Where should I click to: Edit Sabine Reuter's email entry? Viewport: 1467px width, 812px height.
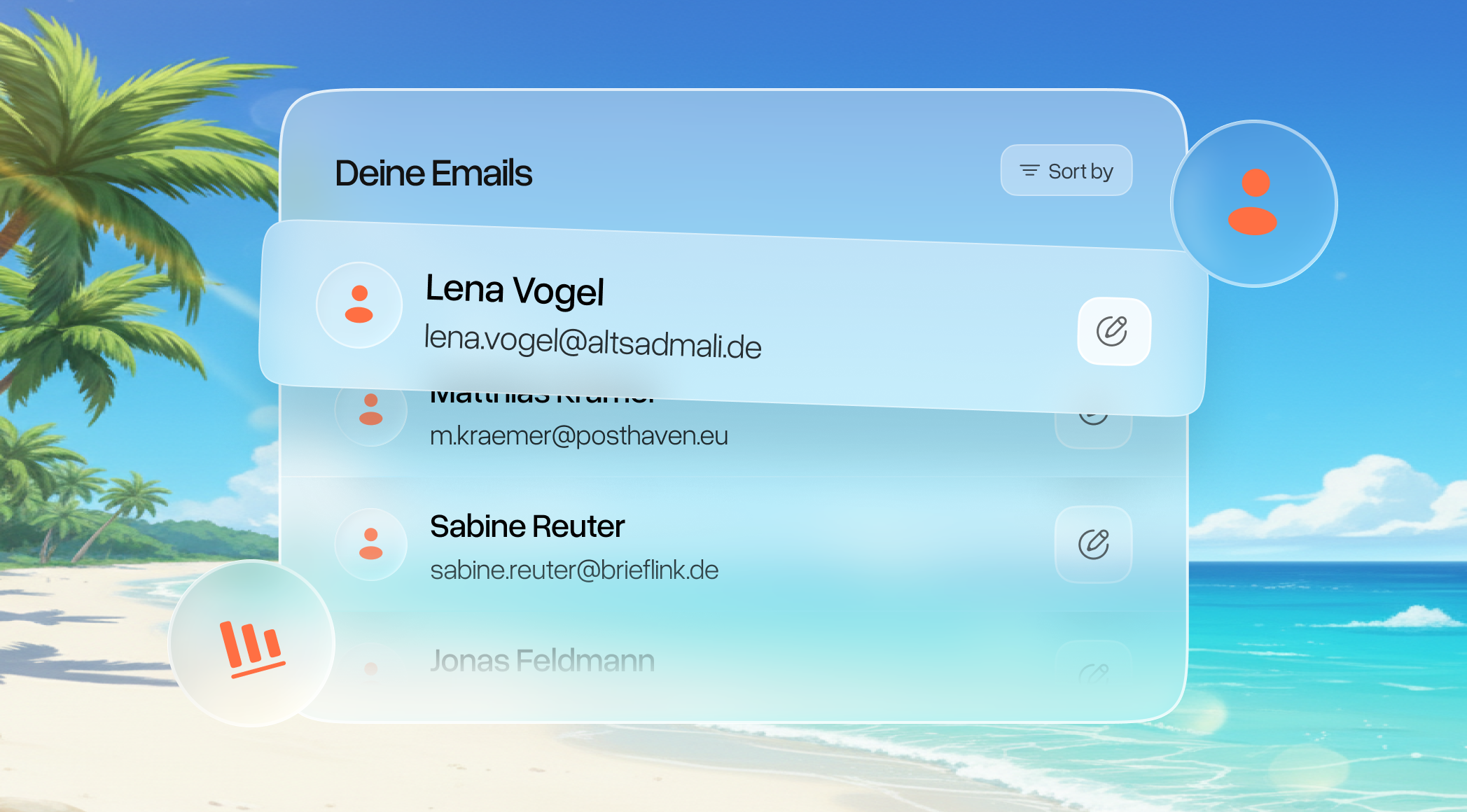click(x=1093, y=545)
